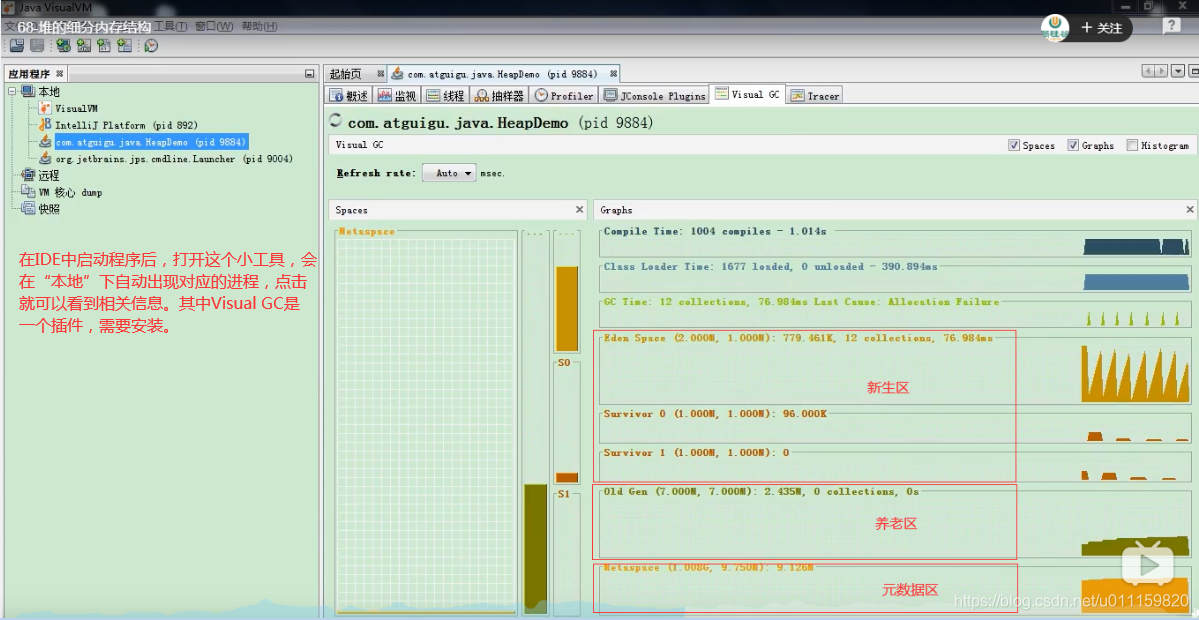1199x620 pixels.
Task: Switch to the 线程 tab
Action: 446,96
